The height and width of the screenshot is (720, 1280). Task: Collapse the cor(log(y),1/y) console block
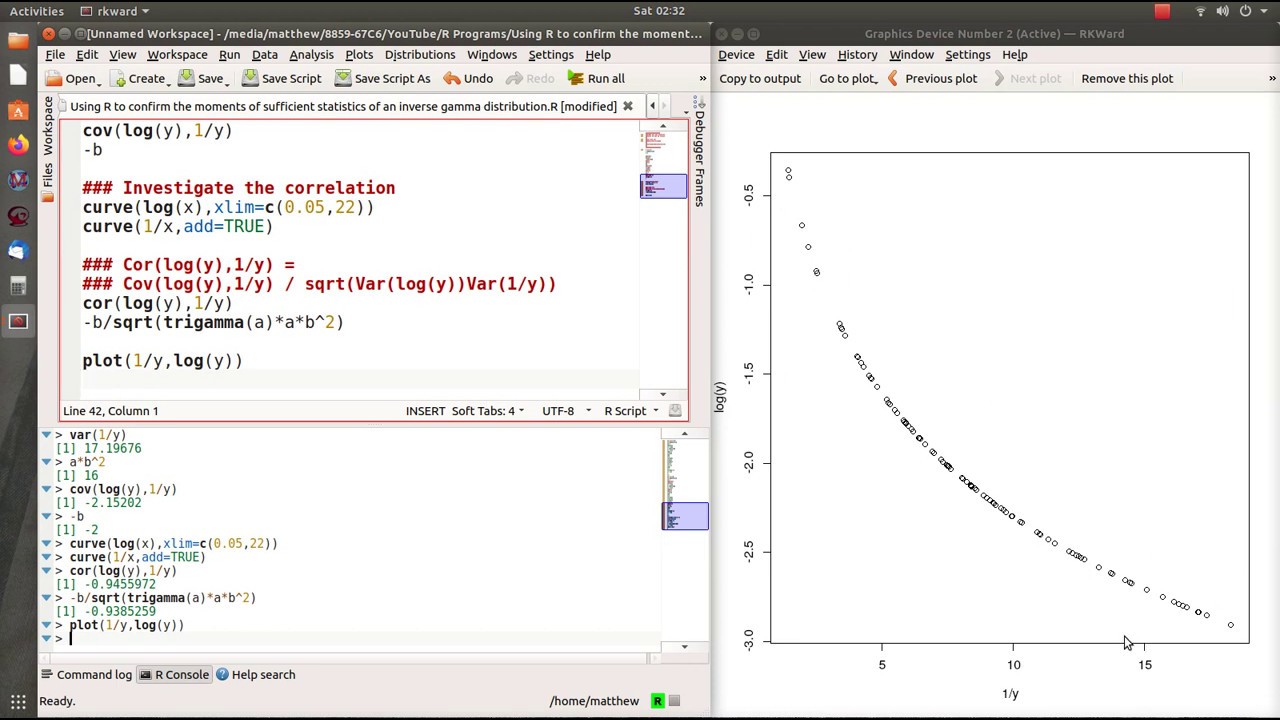46,571
